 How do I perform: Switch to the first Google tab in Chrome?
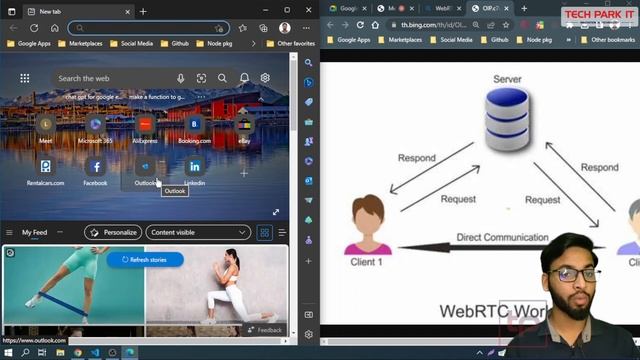[348, 8]
